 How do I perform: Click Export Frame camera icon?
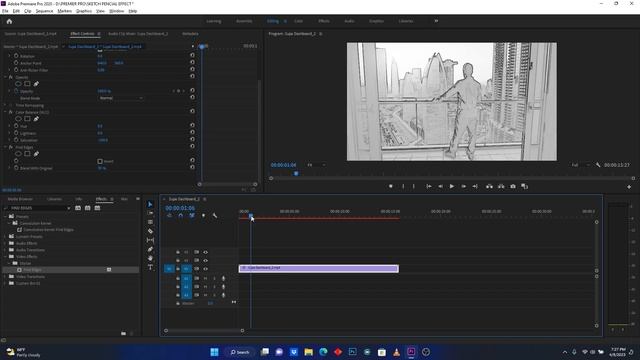click(x=513, y=186)
